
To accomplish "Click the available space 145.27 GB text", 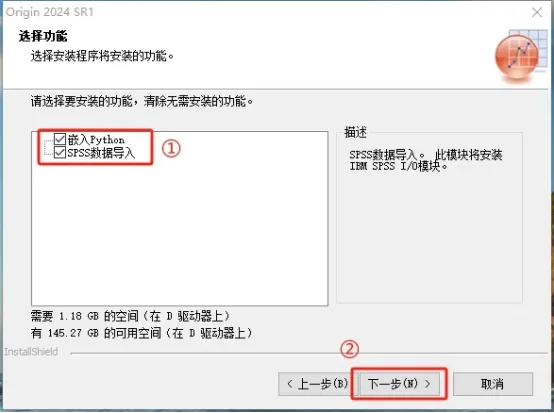I will pyautogui.click(x=141, y=333).
